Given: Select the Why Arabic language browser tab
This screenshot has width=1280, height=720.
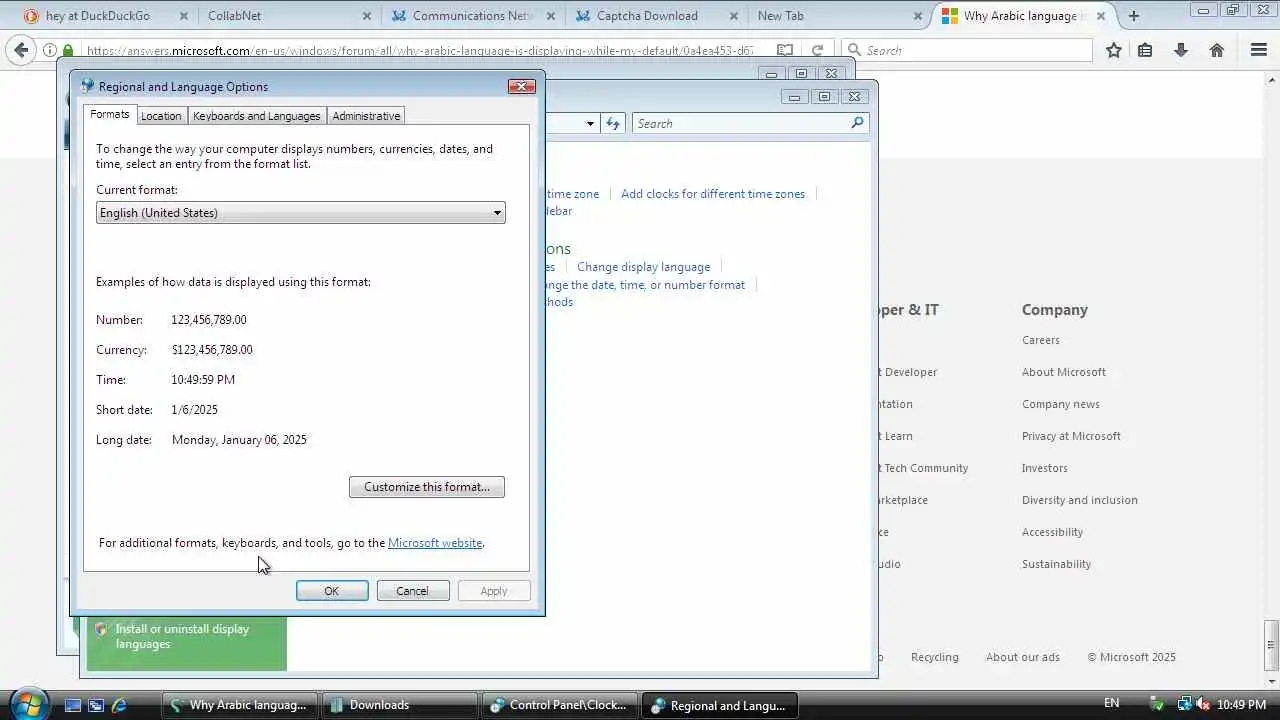Looking at the screenshot, I should [x=1019, y=16].
